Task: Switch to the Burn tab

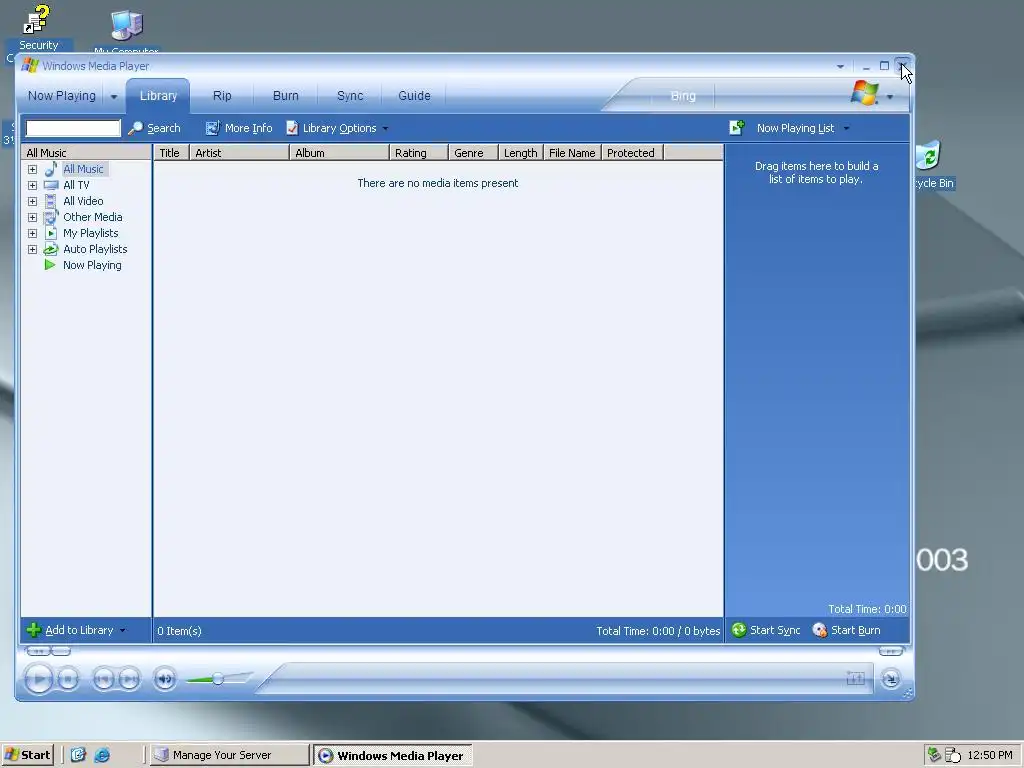Action: click(x=285, y=95)
